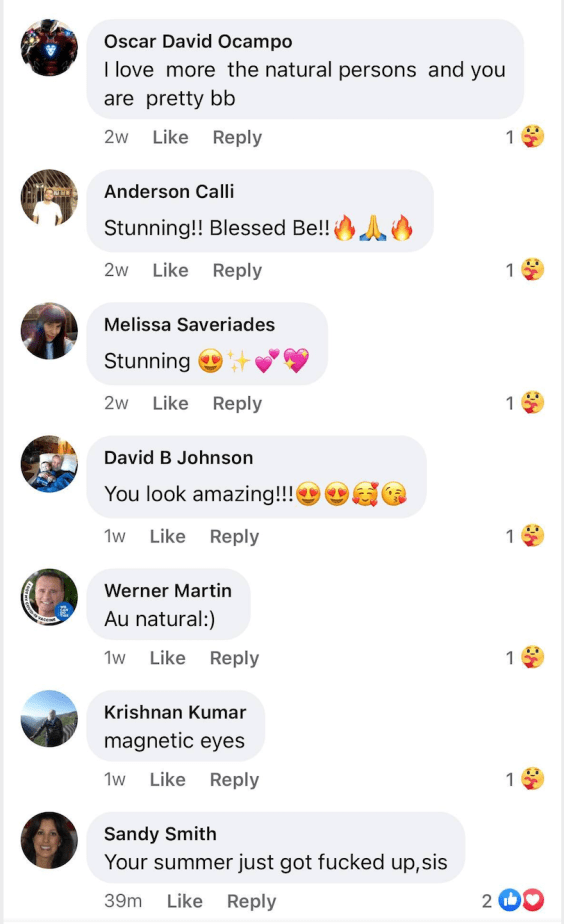Reply to Oscar David Ocampo's comment
564x924 pixels.
[237, 137]
